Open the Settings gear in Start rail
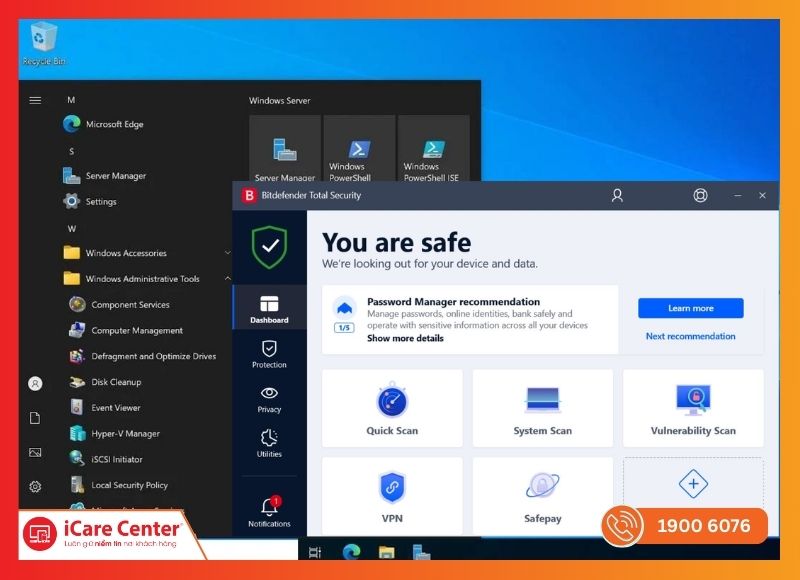 pos(35,487)
